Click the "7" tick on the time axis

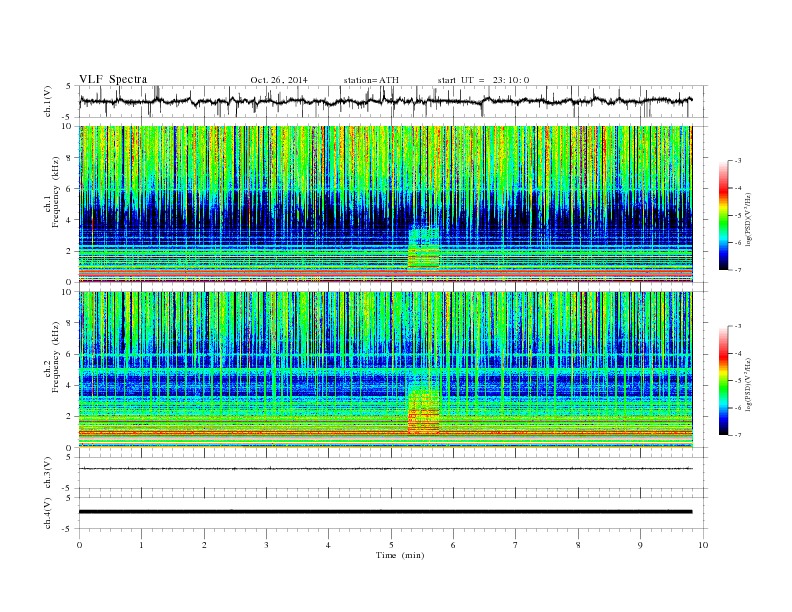(516, 545)
